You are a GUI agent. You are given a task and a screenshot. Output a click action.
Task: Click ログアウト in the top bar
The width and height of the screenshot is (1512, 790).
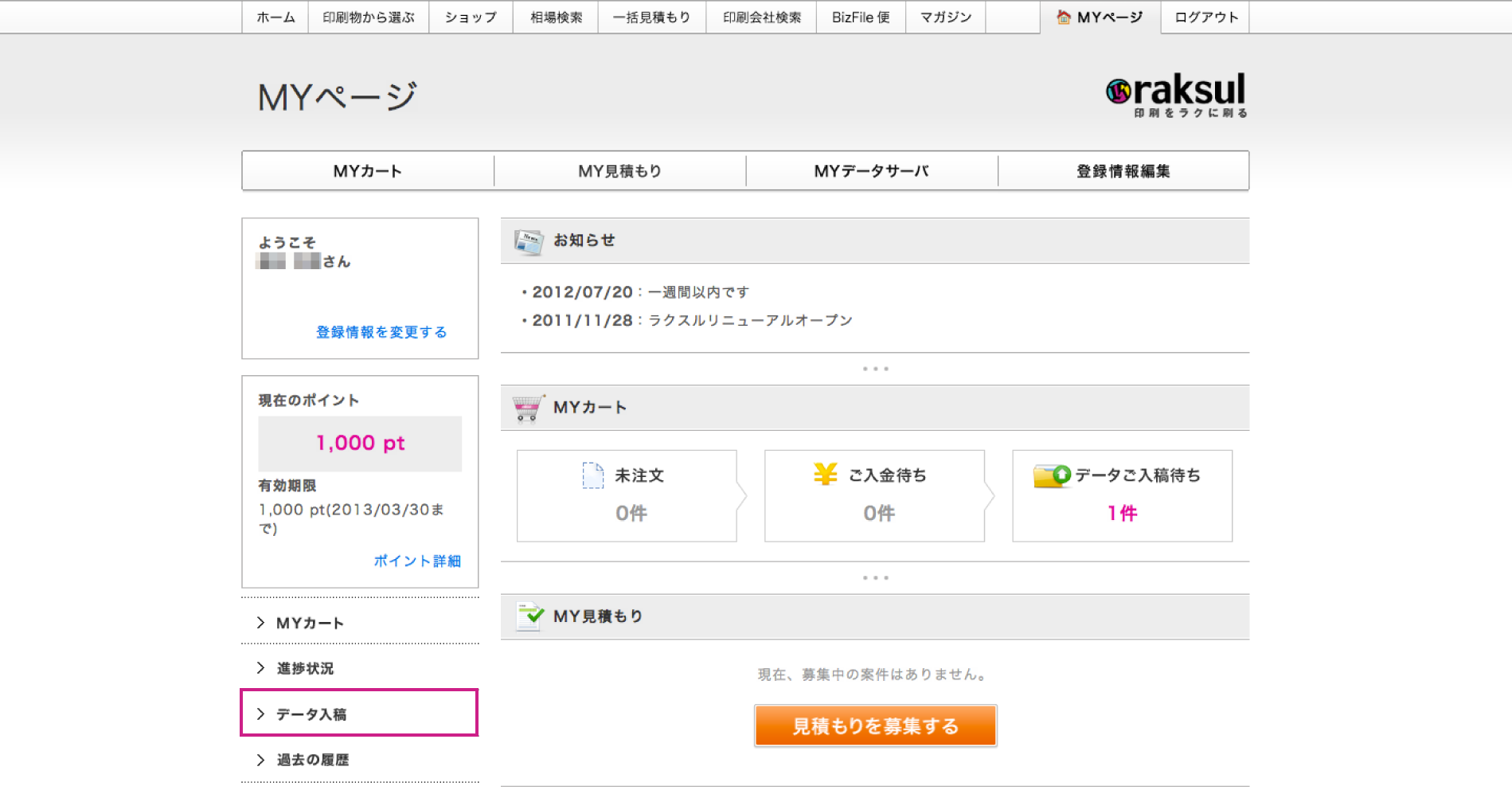[1205, 18]
